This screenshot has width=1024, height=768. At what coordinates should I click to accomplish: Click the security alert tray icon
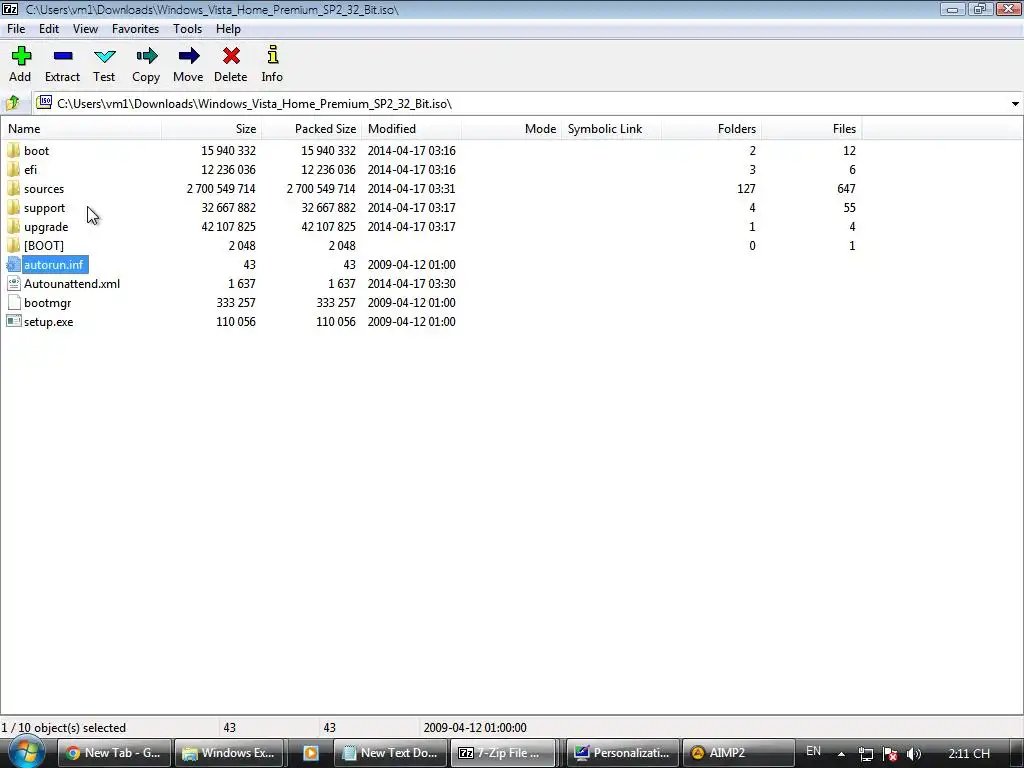[889, 754]
